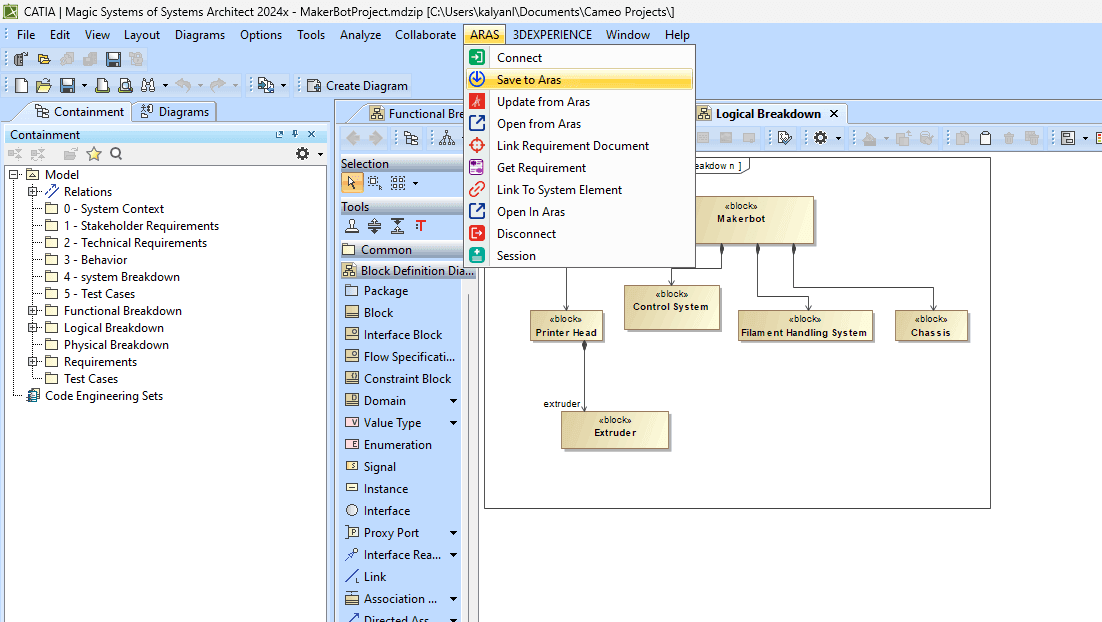The height and width of the screenshot is (622, 1102).
Task: Create a new project with the blank page icon
Action: [21, 86]
